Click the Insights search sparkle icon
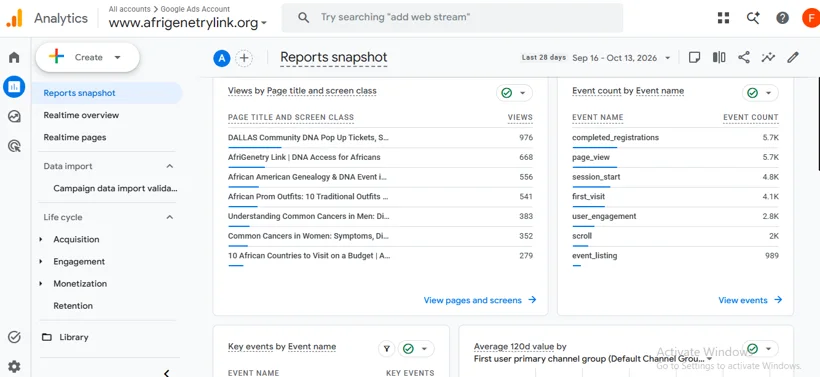 point(753,18)
